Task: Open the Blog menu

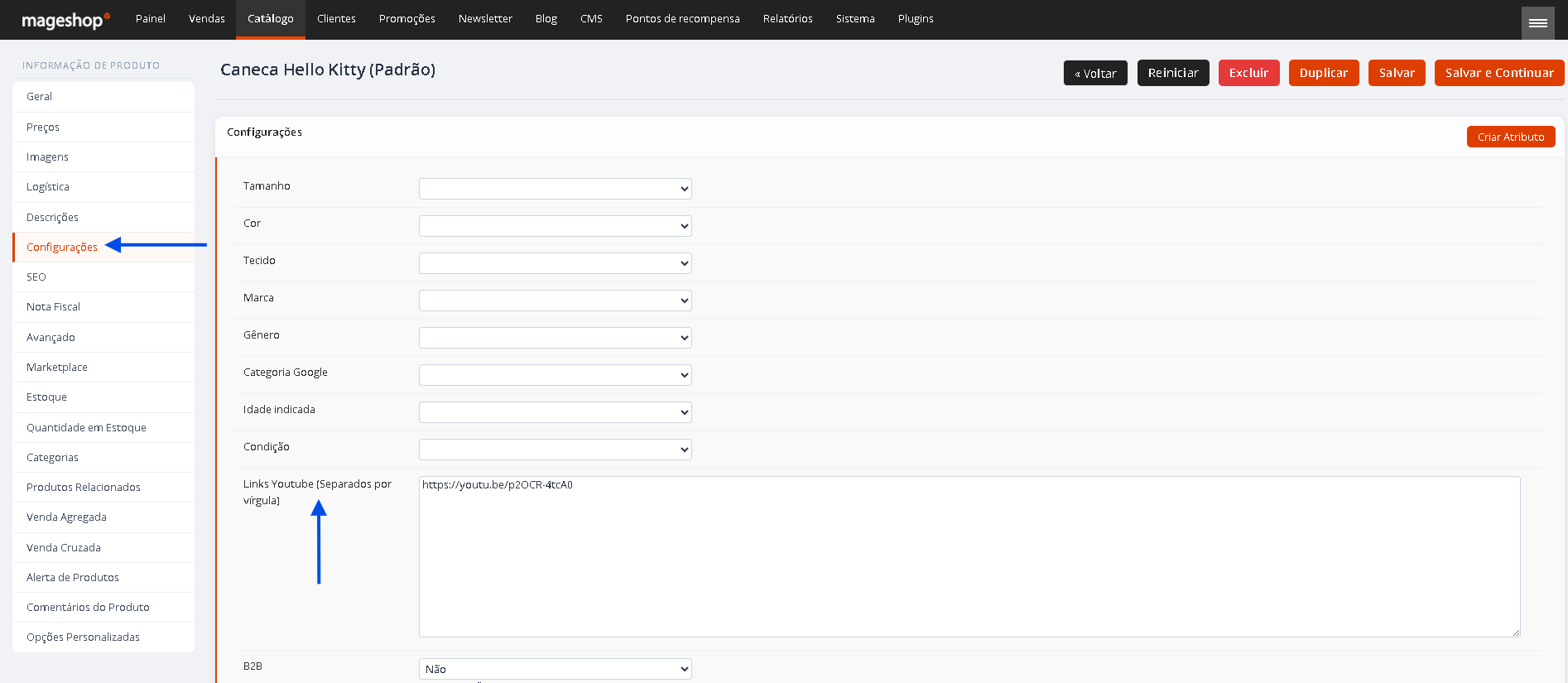Action: pyautogui.click(x=546, y=19)
